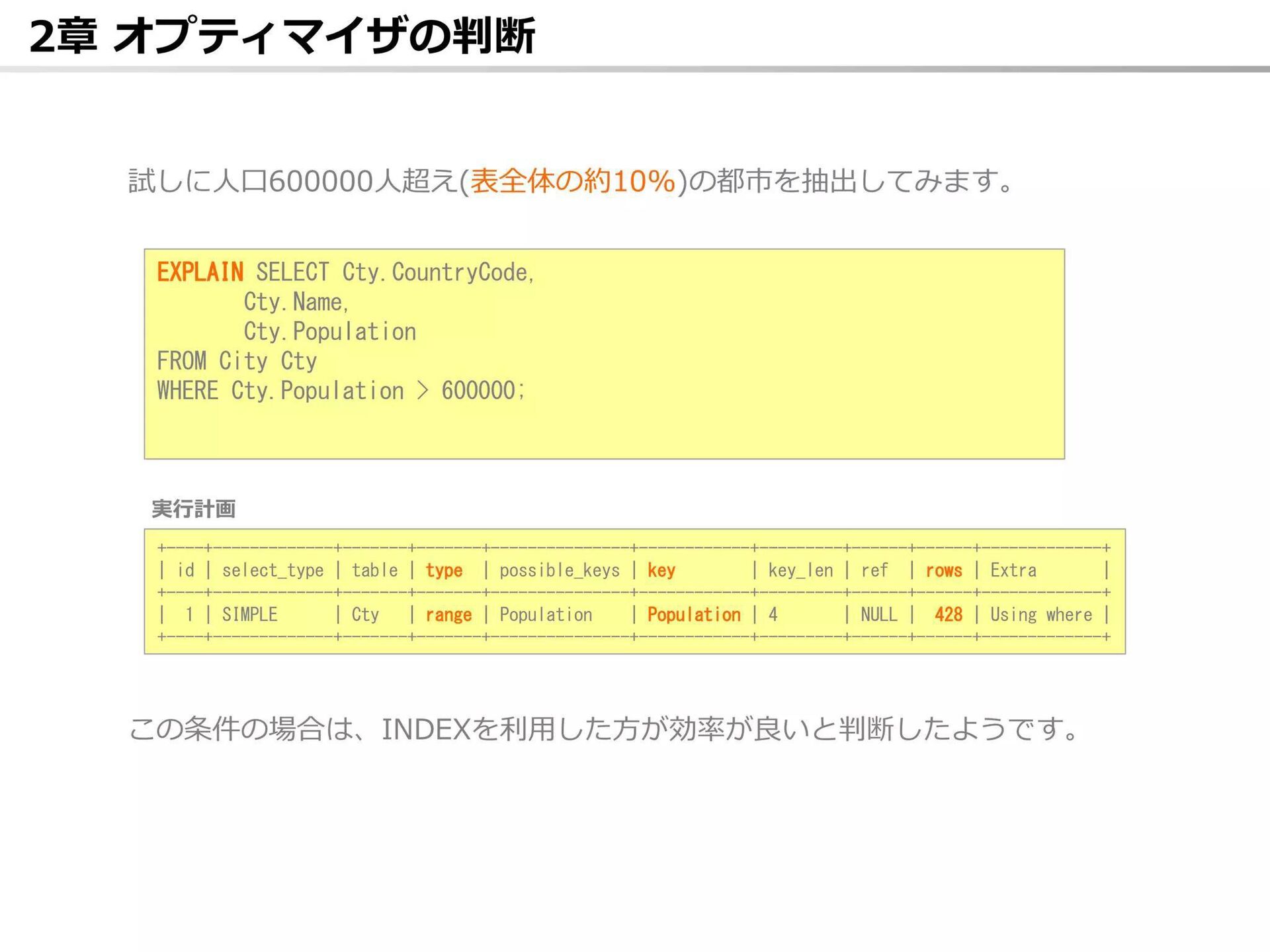Viewport: 1270px width, 952px height.
Task: Click the orange key column header
Action: (661, 570)
